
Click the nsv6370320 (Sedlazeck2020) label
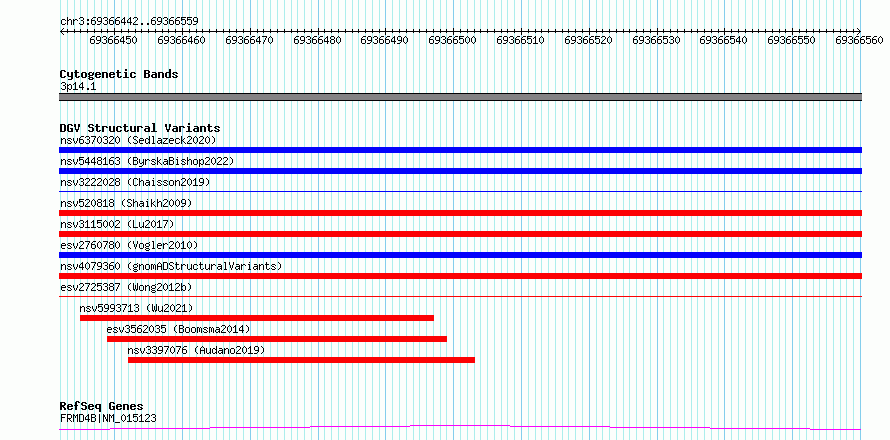(x=138, y=140)
